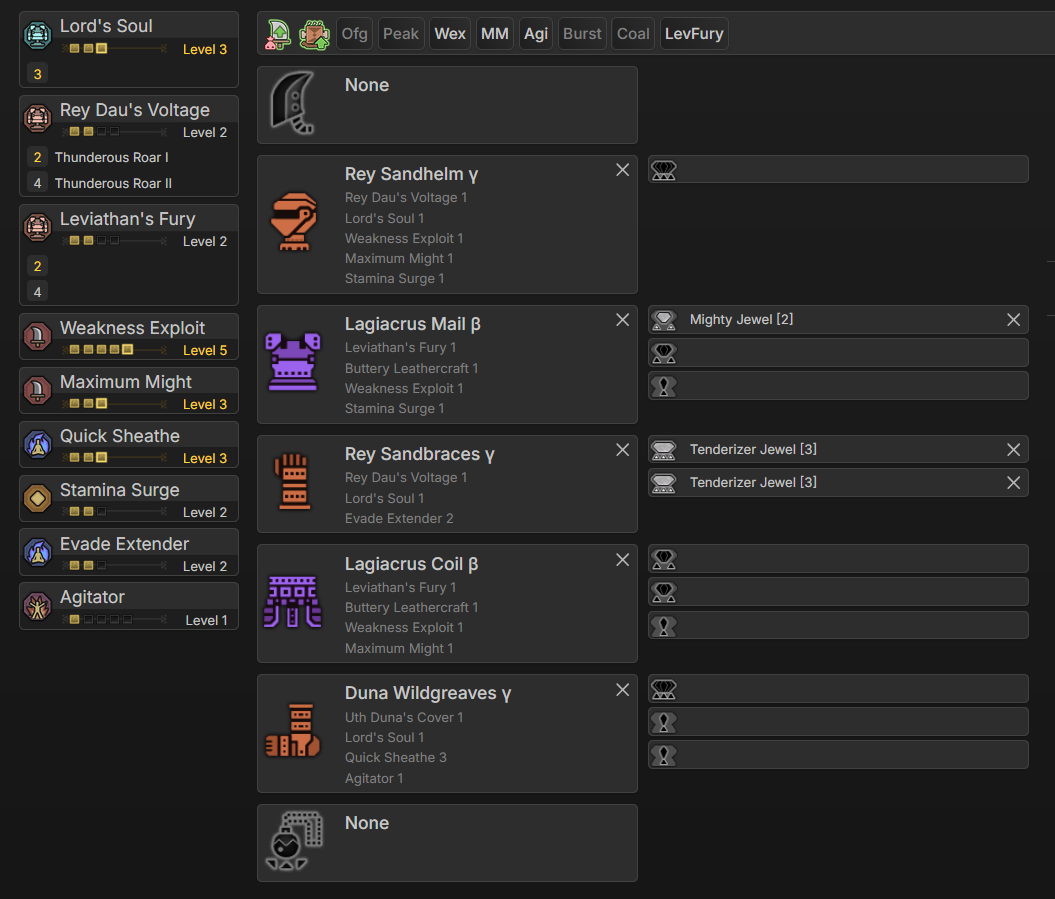Remove the Mighty Jewel [2] decoration

click(1013, 320)
